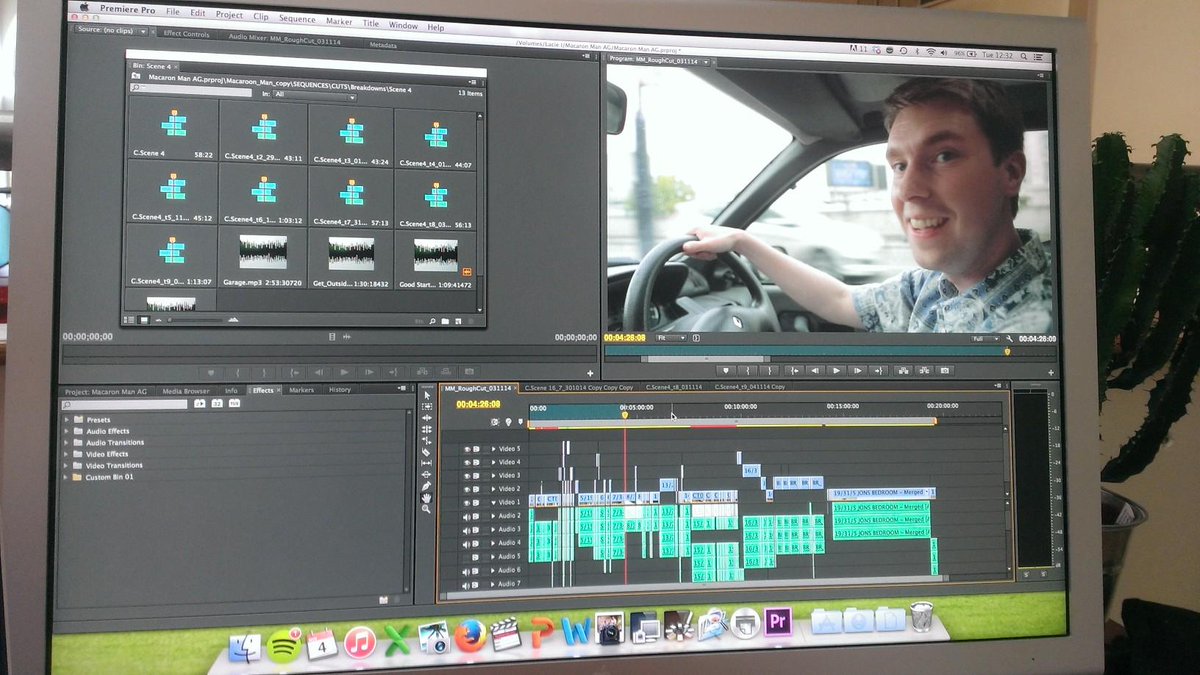This screenshot has height=675, width=1200.
Task: Select the Pen tool
Action: click(426, 486)
